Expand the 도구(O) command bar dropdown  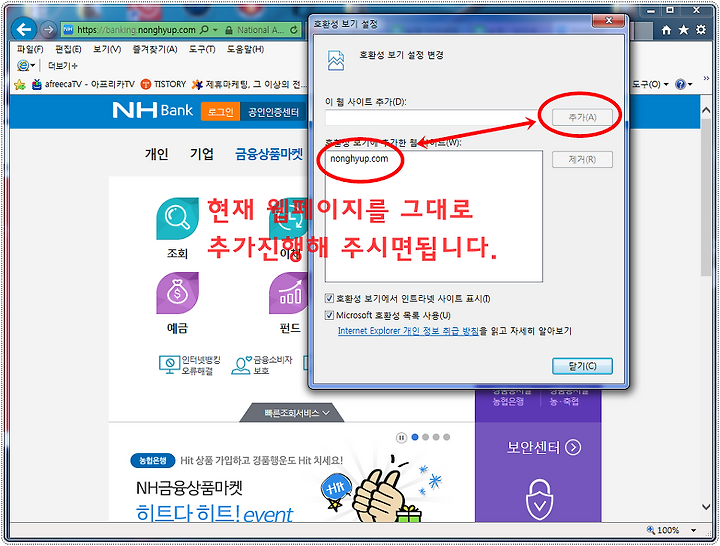click(x=649, y=84)
